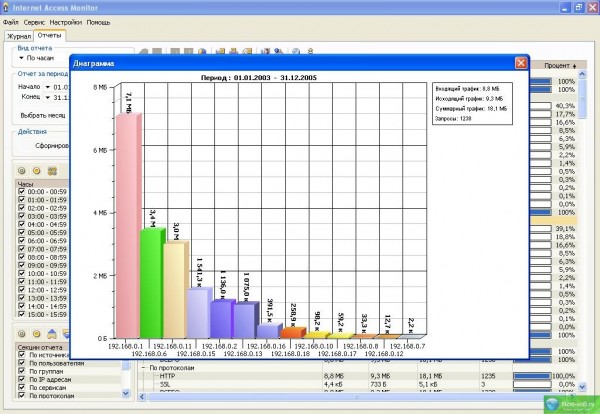Click the Период: 01.01.2003 - 31.12.2005 chart title
This screenshot has height=414, width=600.
[259, 78]
